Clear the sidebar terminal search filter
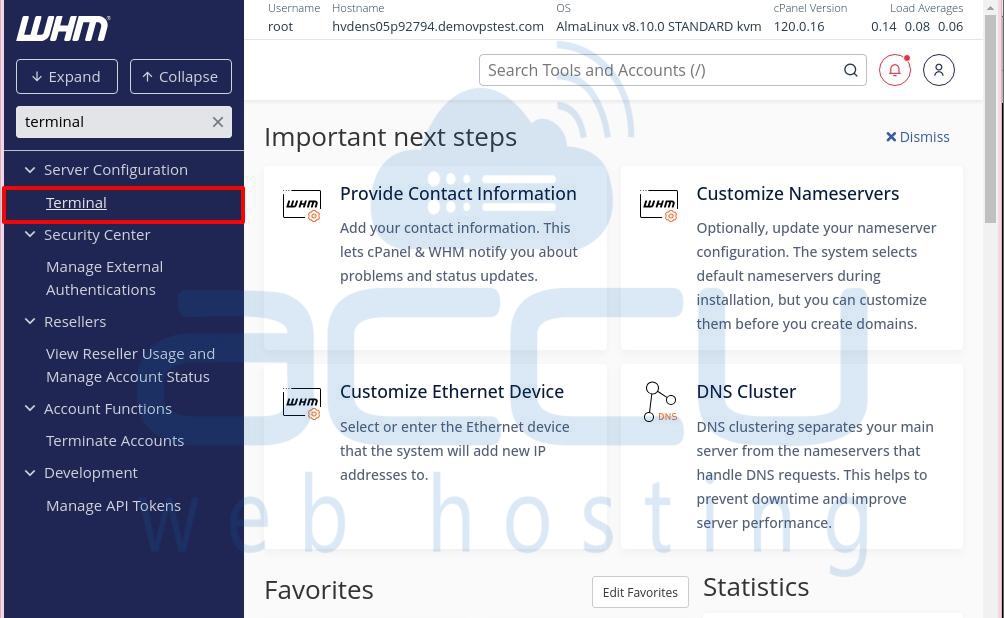 [x=218, y=122]
